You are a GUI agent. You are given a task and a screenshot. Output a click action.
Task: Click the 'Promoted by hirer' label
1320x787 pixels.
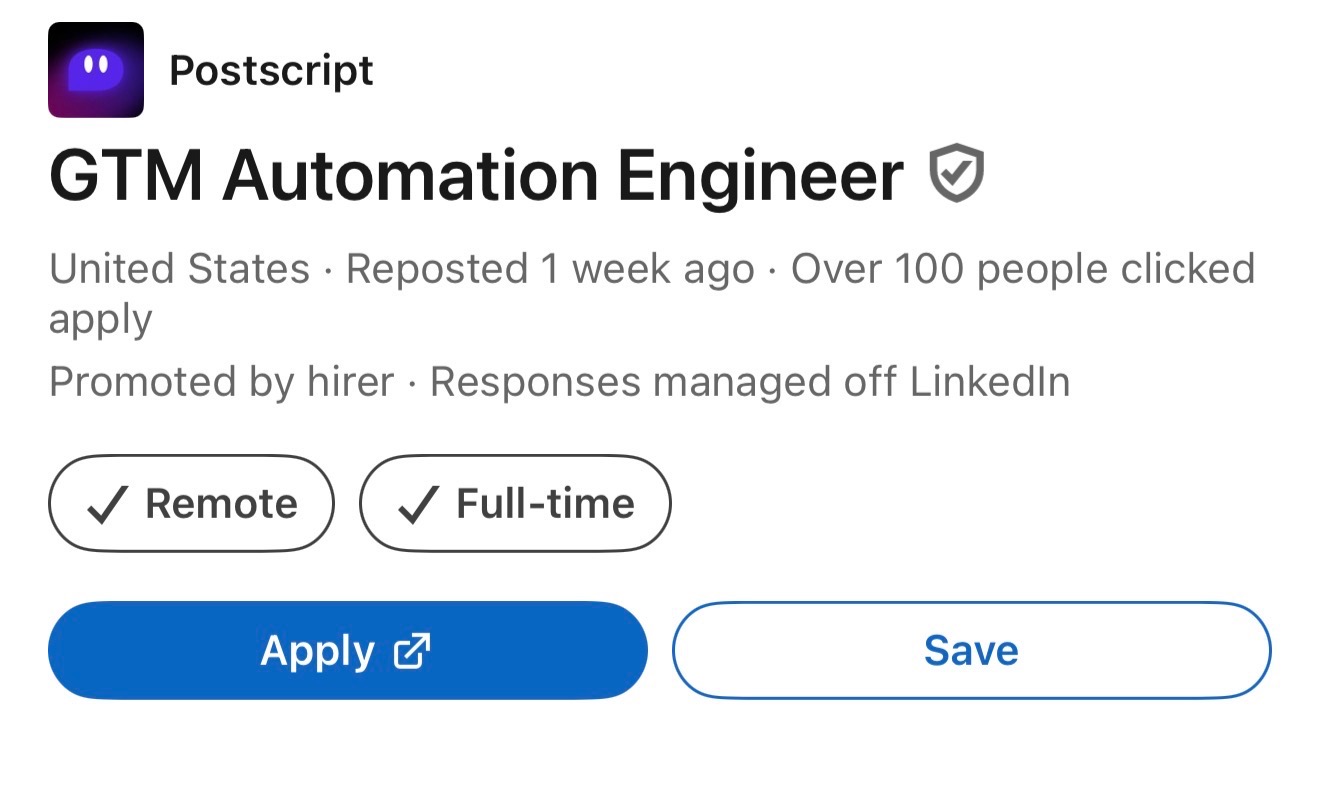click(221, 382)
